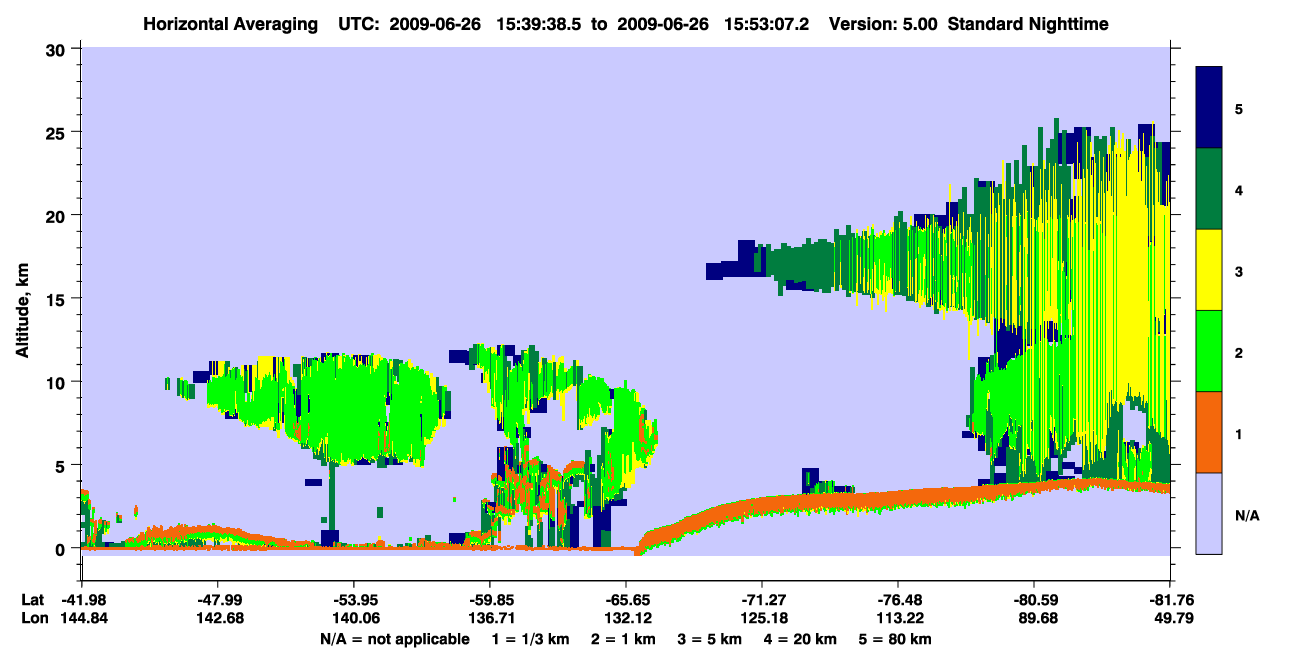
Task: Click the latitude value -41.98
Action: (81, 600)
